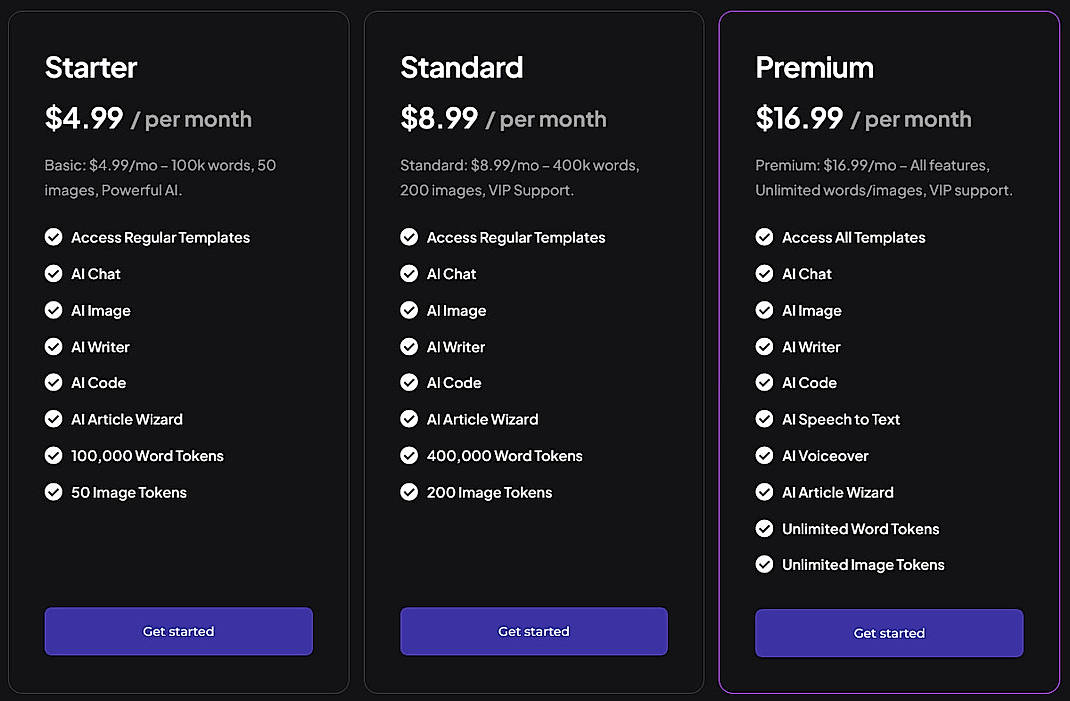
Task: Click Get started under the Starter plan
Action: point(178,631)
